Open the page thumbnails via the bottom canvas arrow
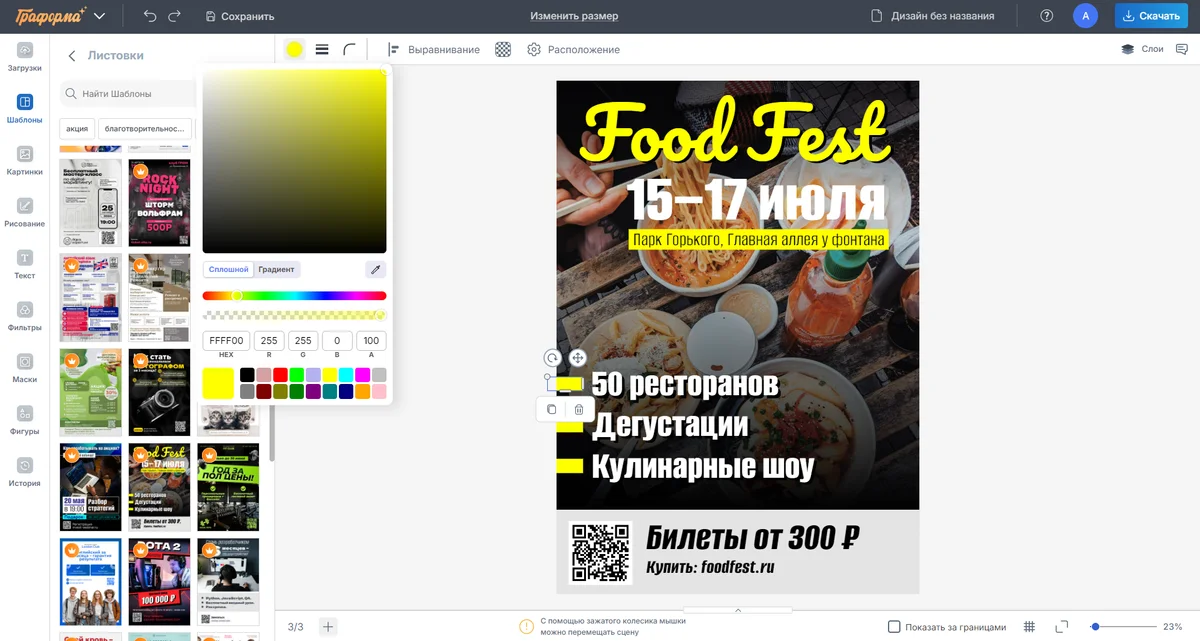This screenshot has width=1200, height=641. coord(737,608)
